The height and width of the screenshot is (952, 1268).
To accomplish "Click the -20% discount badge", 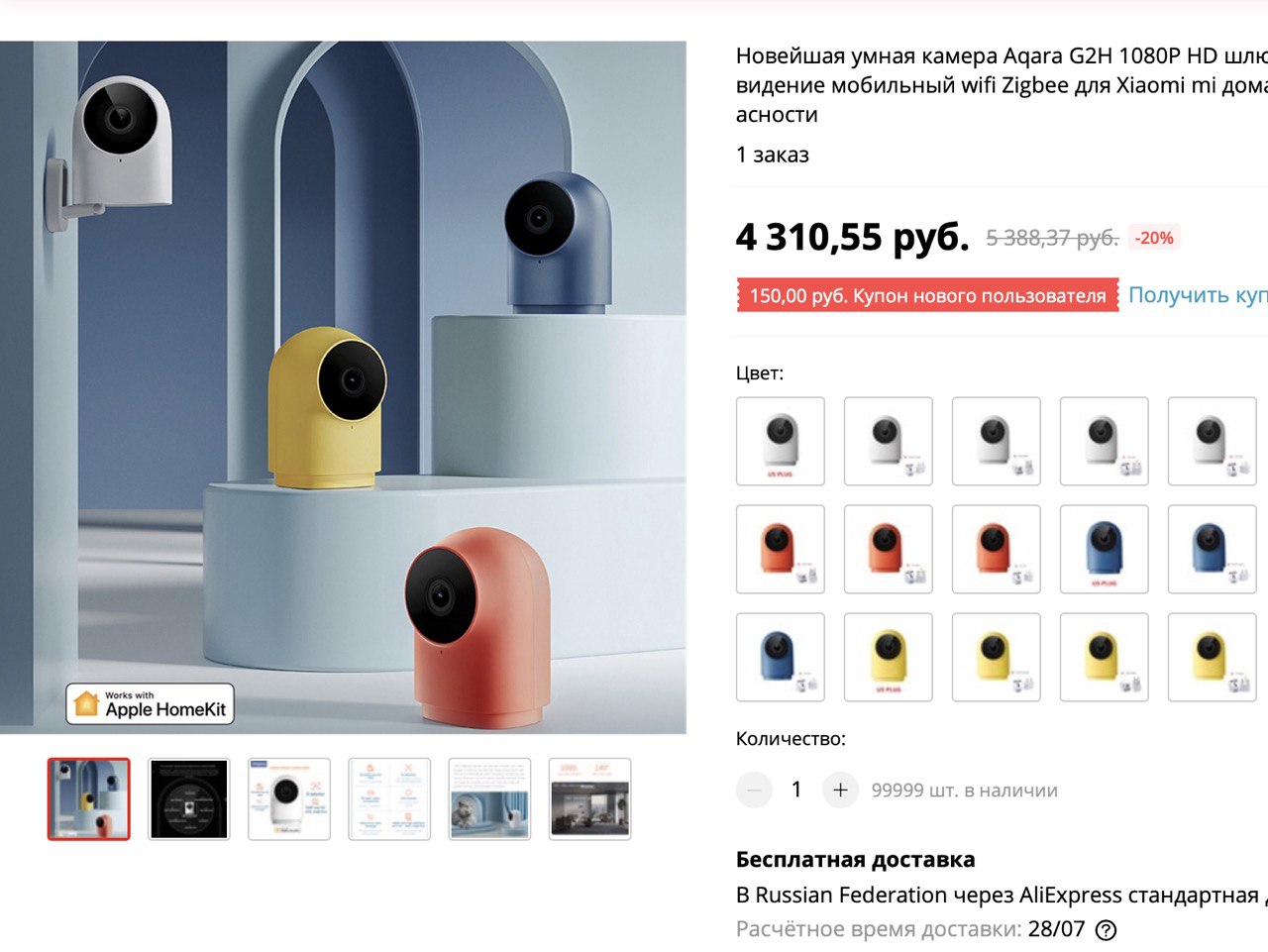I will pyautogui.click(x=1154, y=238).
